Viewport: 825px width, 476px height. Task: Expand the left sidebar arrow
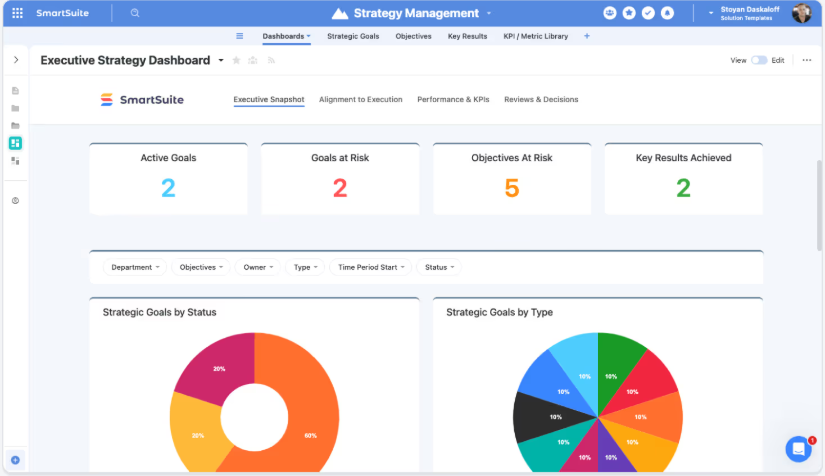[16, 60]
